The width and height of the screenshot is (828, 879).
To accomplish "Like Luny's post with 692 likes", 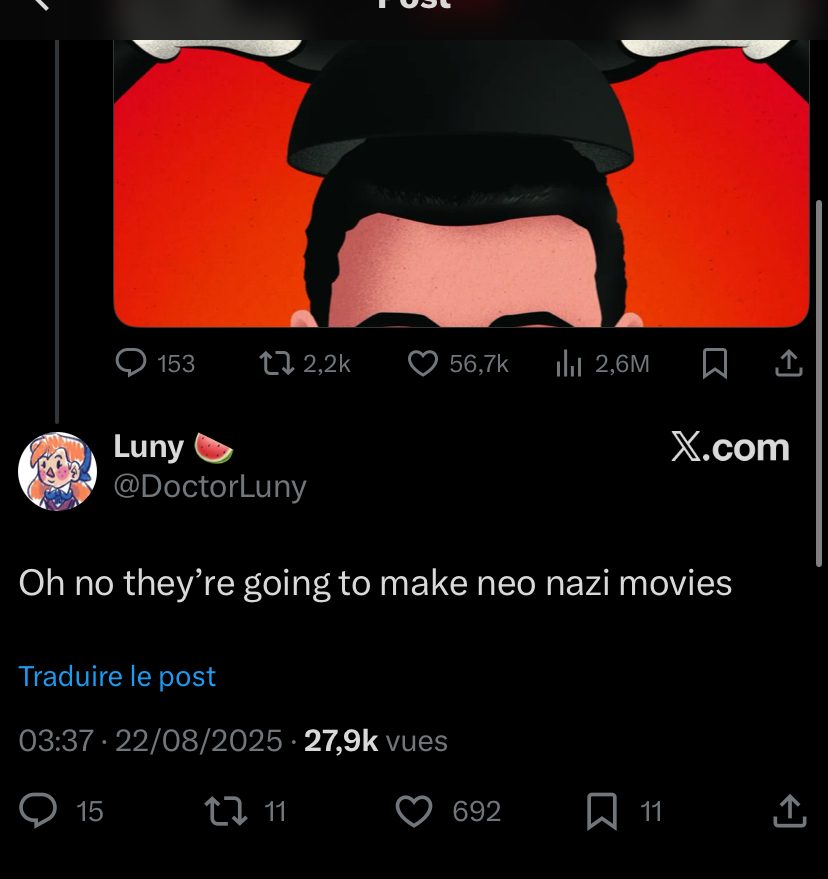I will point(448,811).
